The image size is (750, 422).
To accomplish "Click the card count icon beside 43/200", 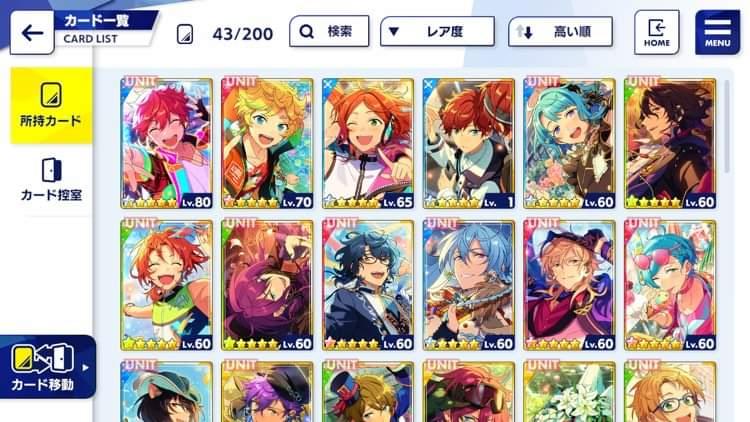I will tap(185, 34).
